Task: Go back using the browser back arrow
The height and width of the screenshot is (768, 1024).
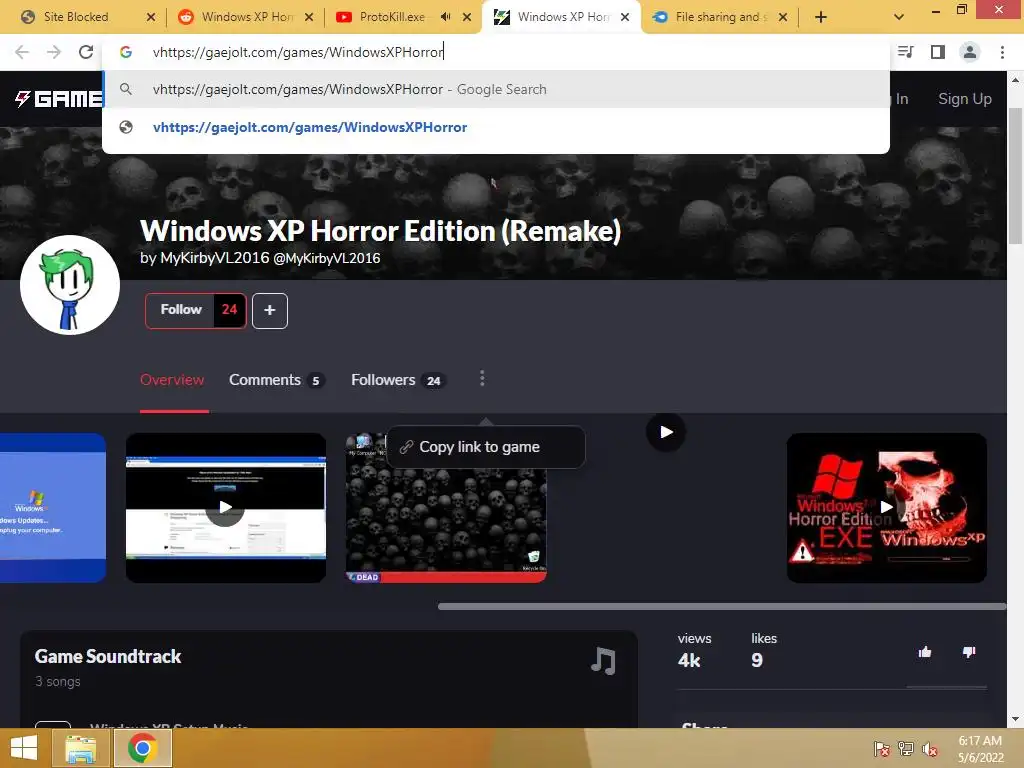Action: (x=22, y=52)
